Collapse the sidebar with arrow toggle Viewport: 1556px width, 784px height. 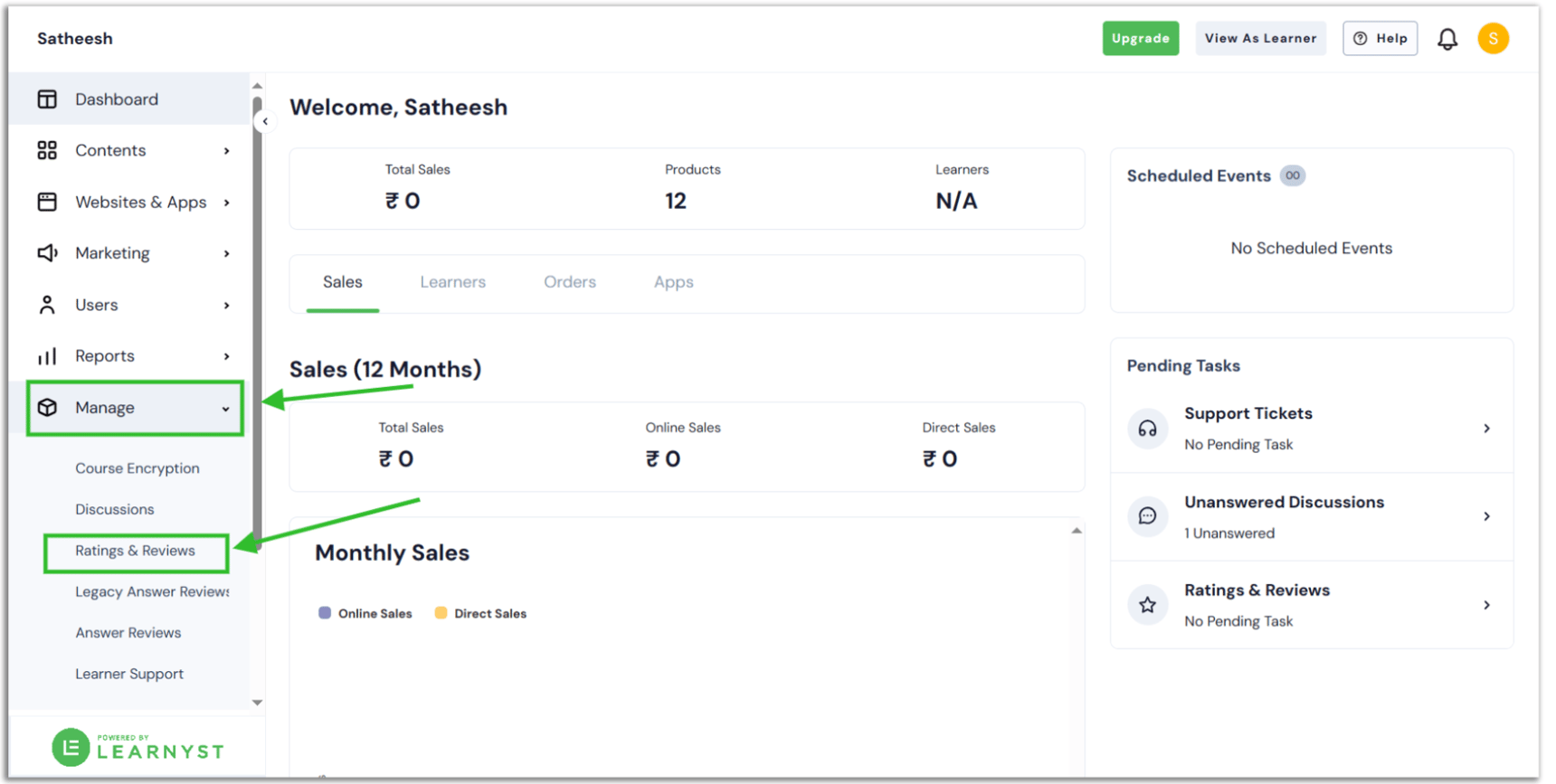[x=265, y=121]
